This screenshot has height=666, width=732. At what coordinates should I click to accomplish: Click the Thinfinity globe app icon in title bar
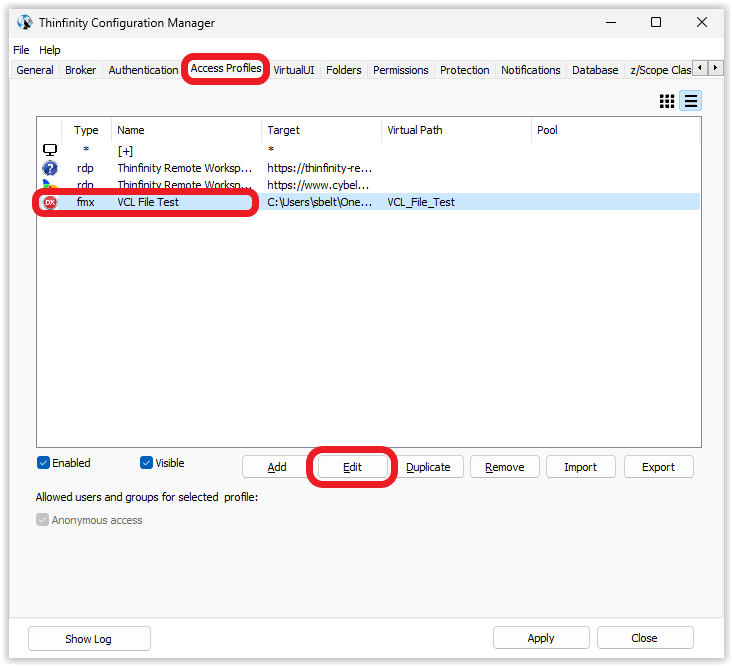tap(25, 22)
